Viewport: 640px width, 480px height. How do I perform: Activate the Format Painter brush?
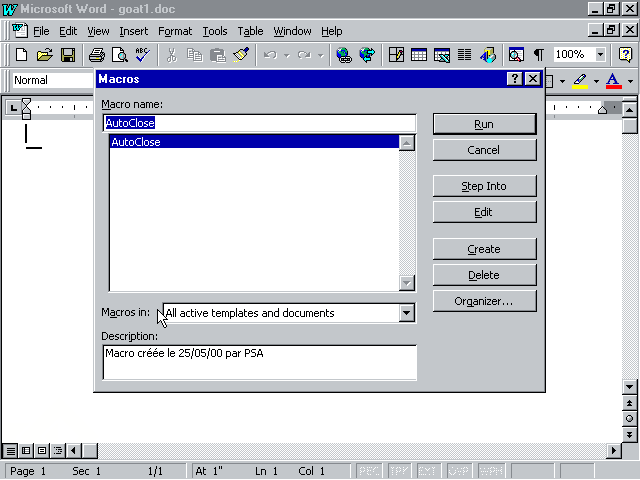click(241, 55)
